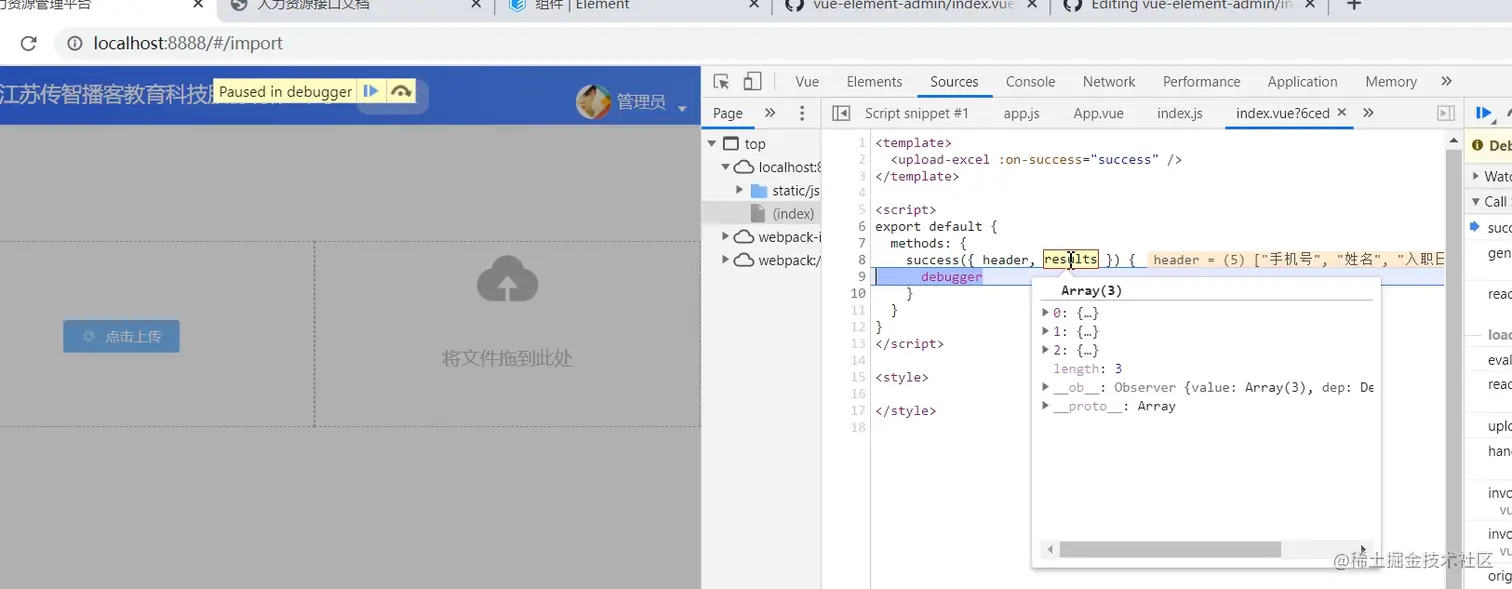
Task: Open the app.js editor tab
Action: coord(1022,113)
